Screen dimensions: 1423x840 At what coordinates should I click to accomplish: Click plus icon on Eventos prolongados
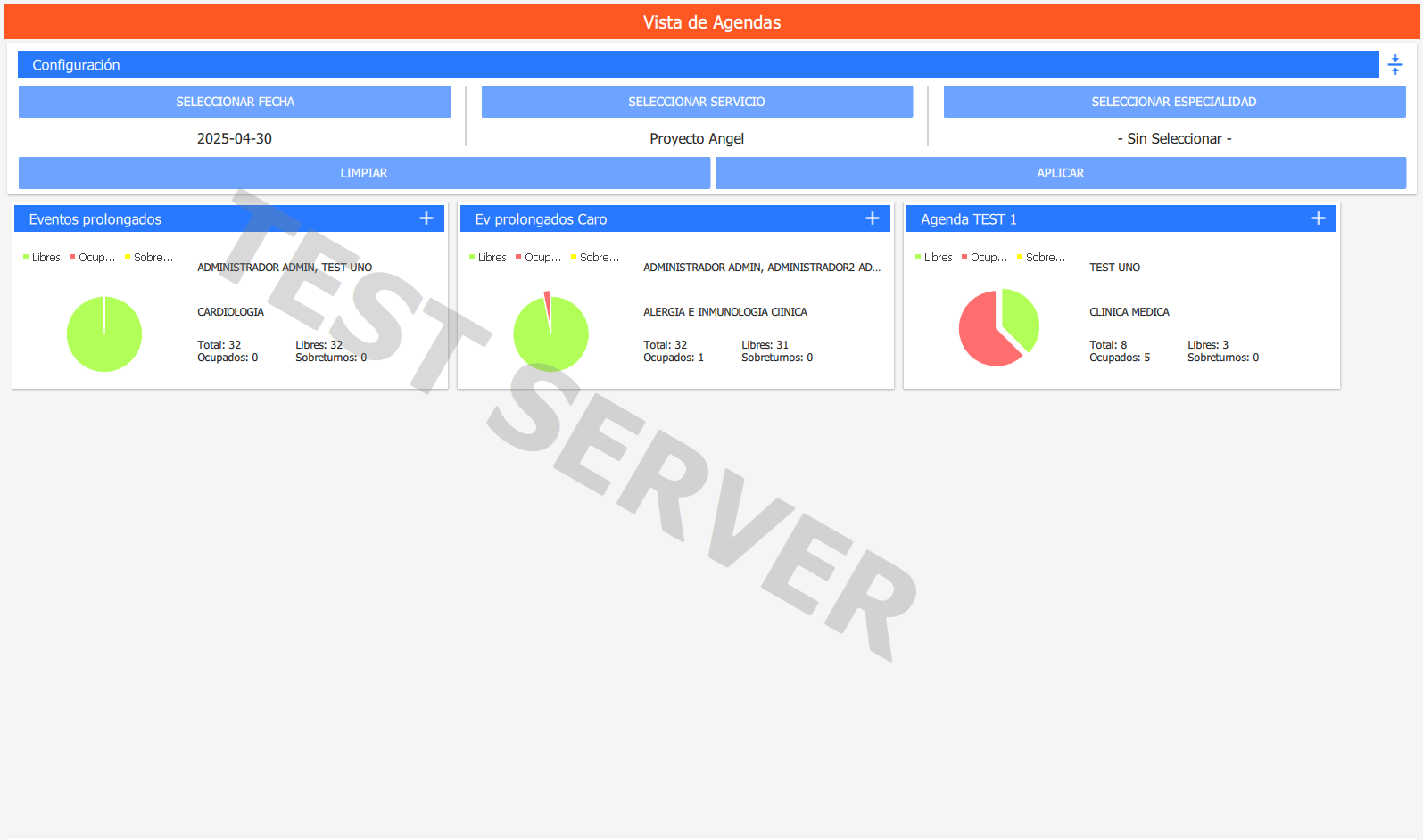(426, 218)
